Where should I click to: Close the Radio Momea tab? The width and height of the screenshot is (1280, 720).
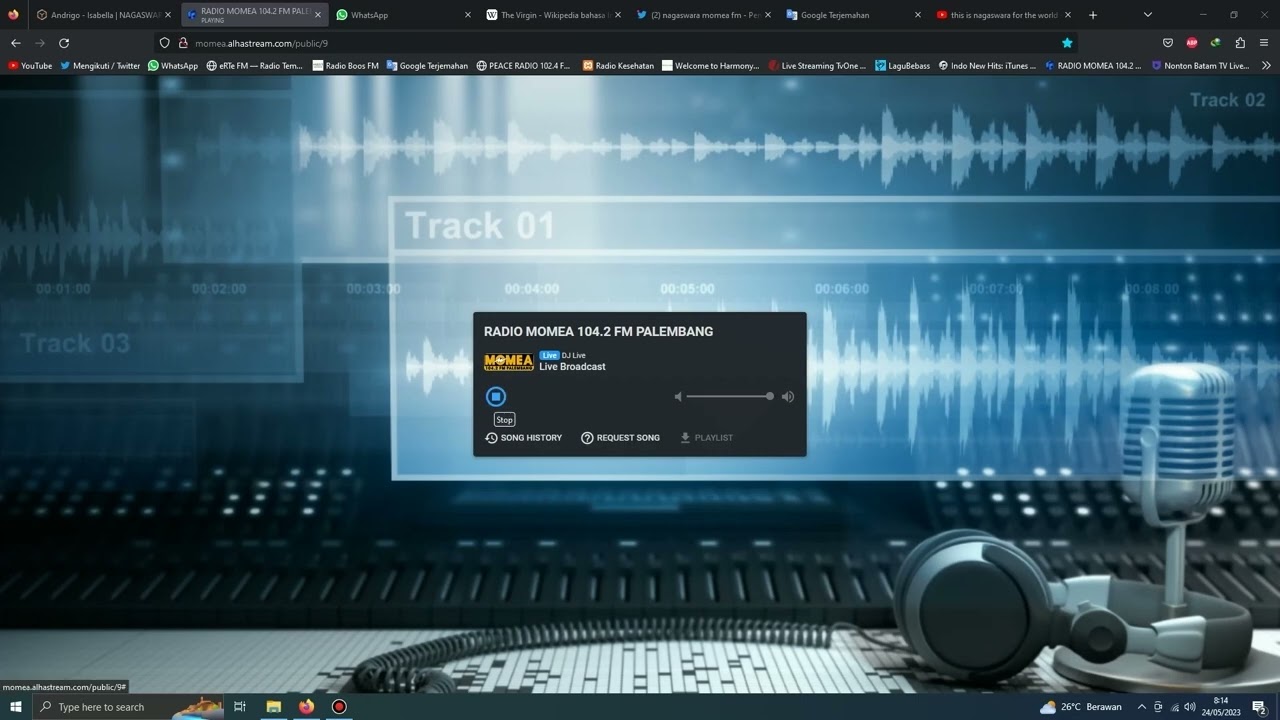click(x=318, y=15)
